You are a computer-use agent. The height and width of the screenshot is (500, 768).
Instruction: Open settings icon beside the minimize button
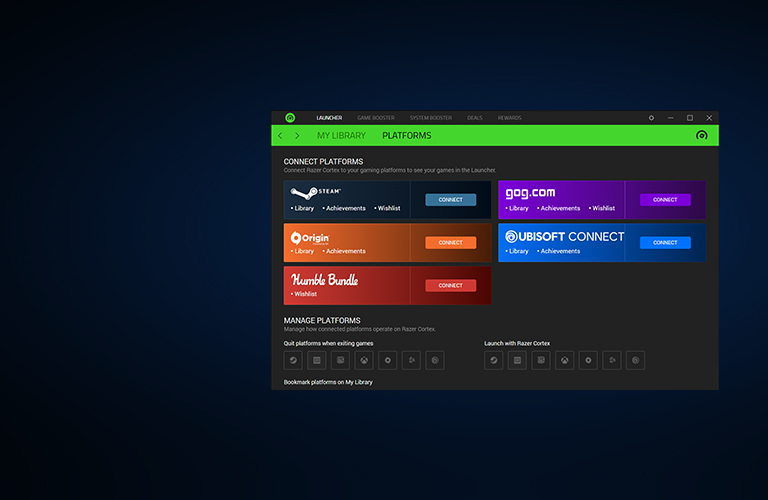pyautogui.click(x=651, y=118)
